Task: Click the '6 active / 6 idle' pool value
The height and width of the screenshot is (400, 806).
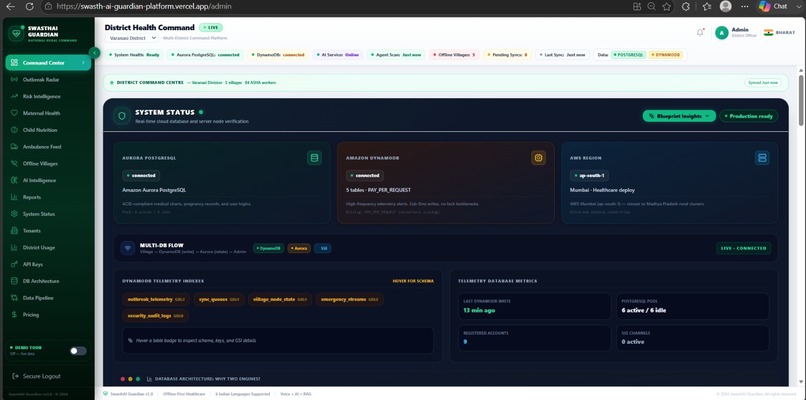Action: pos(644,311)
